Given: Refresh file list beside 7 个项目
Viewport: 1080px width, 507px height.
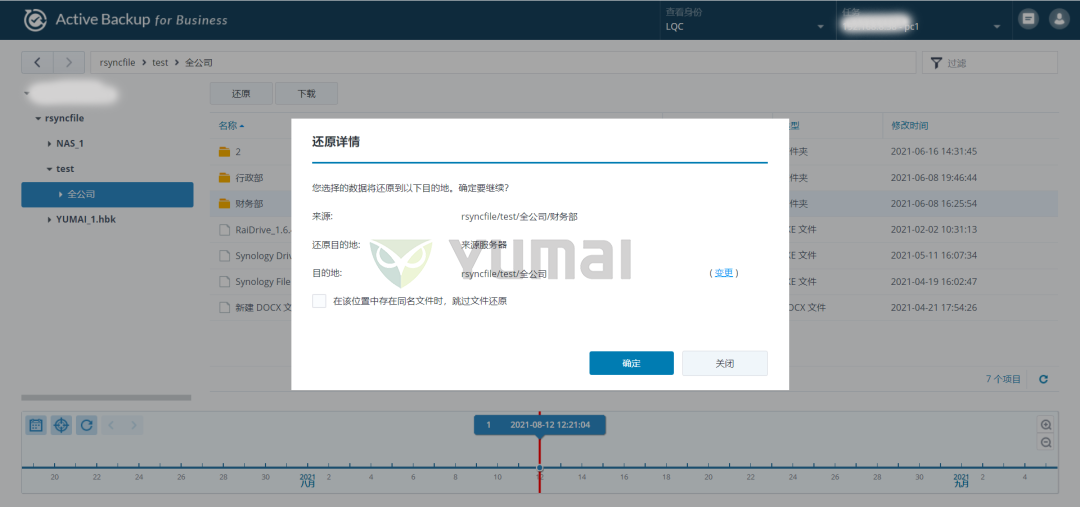Looking at the screenshot, I should tap(1043, 379).
